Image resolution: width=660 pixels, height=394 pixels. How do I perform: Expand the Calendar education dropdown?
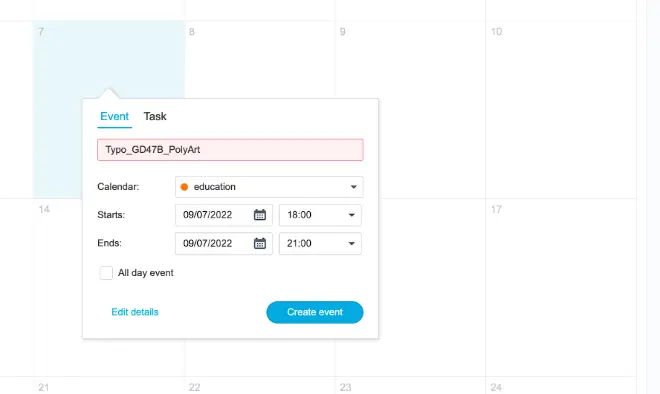click(269, 187)
